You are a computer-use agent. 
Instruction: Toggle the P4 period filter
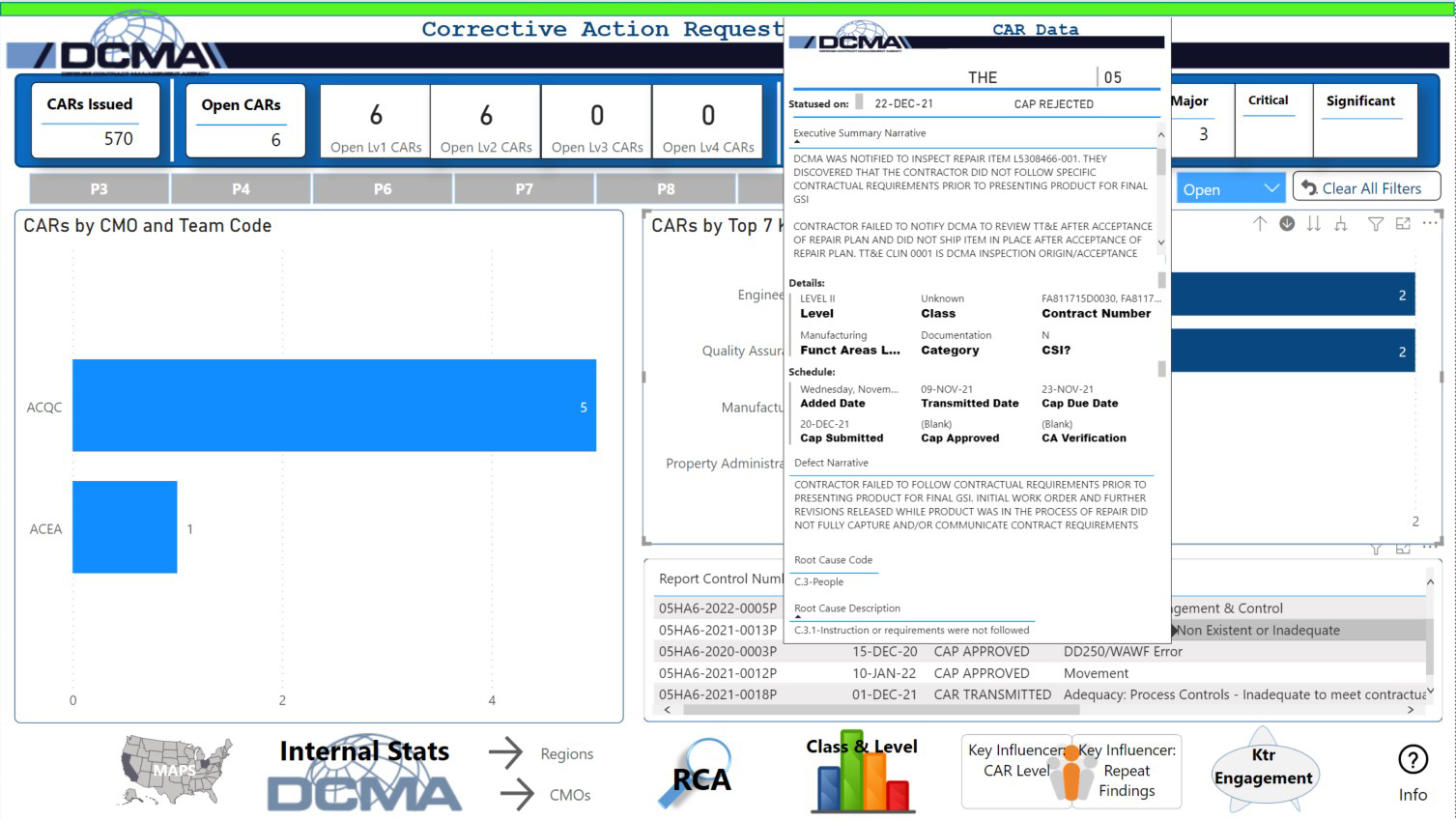click(x=240, y=188)
